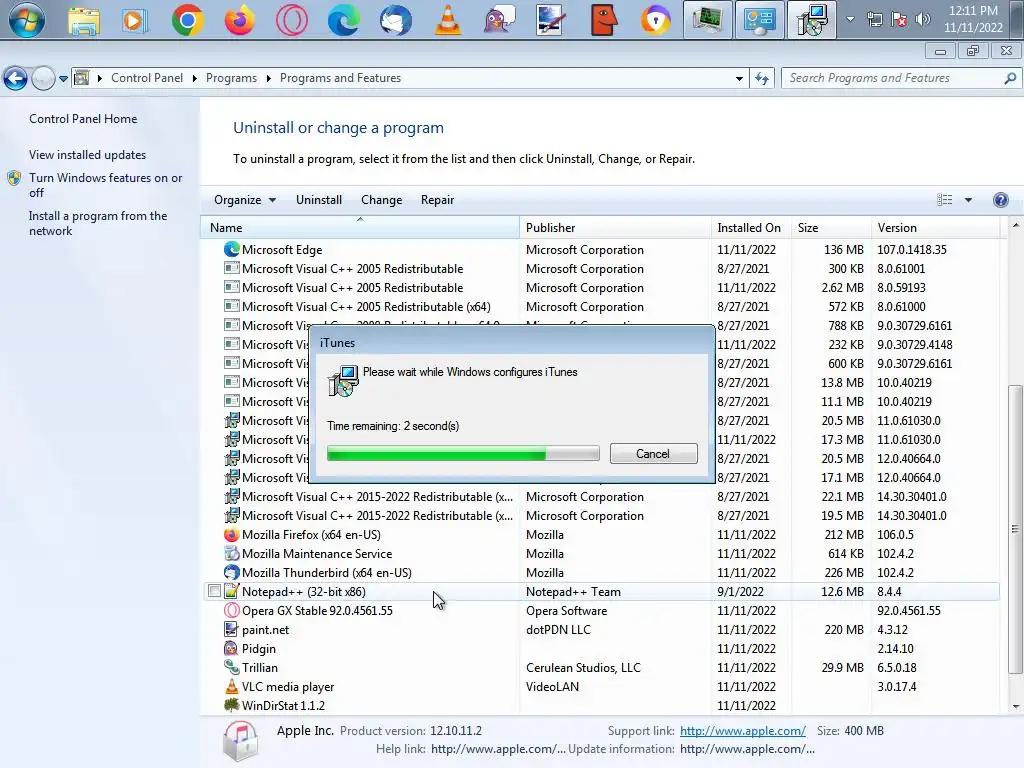
Task: Refresh the Programs and Features view
Action: (761, 78)
